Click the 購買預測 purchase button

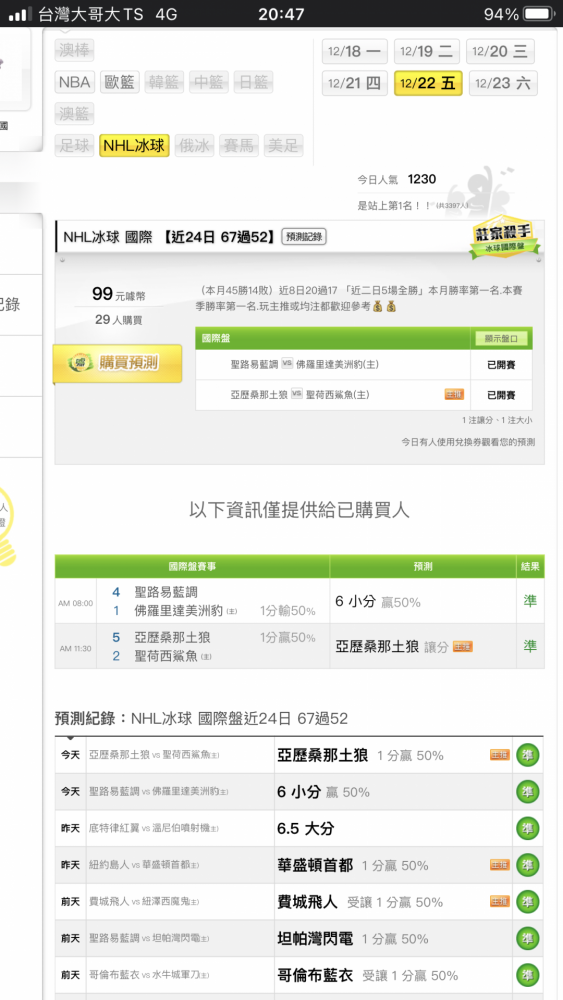click(x=117, y=364)
